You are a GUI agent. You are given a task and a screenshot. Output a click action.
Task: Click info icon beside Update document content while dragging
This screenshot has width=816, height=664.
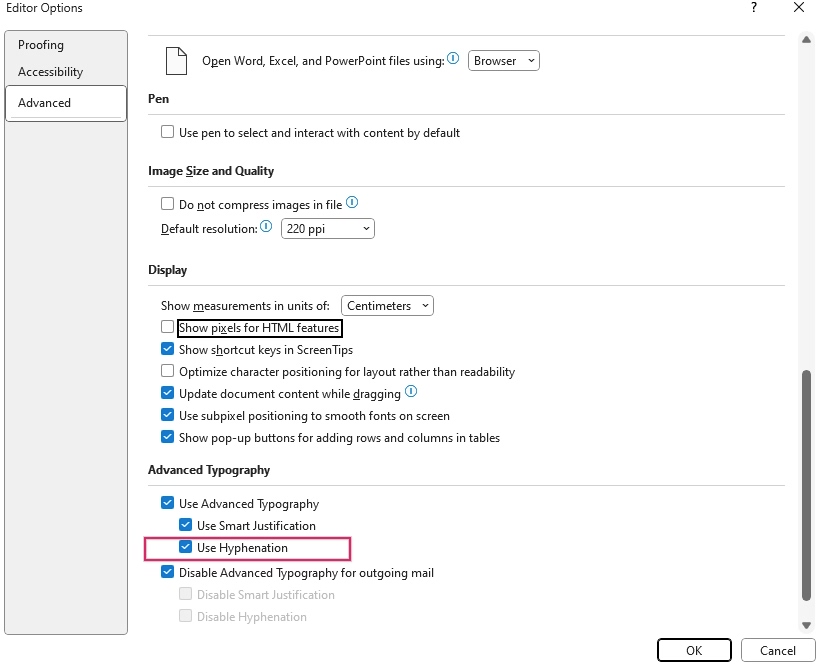point(410,393)
